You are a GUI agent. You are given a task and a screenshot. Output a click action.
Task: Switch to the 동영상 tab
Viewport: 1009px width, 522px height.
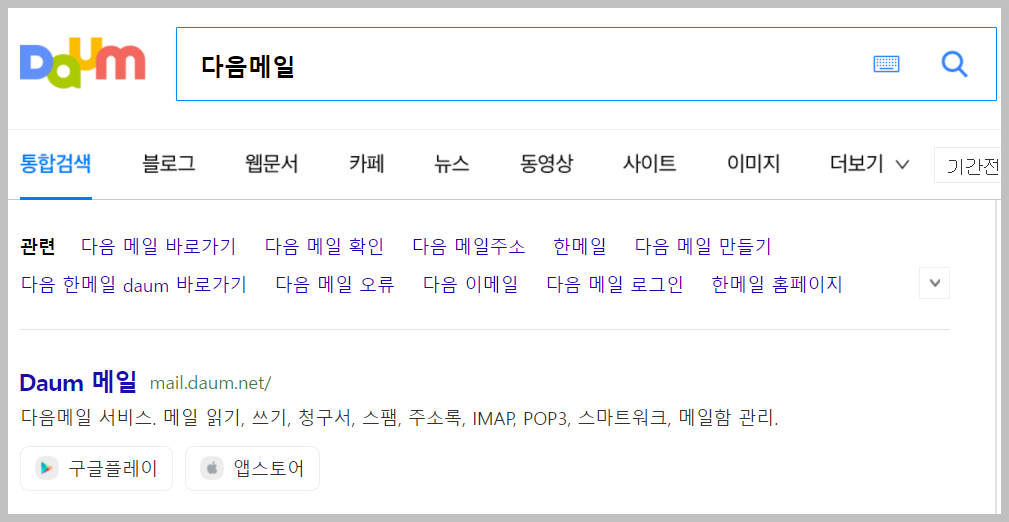pos(546,164)
